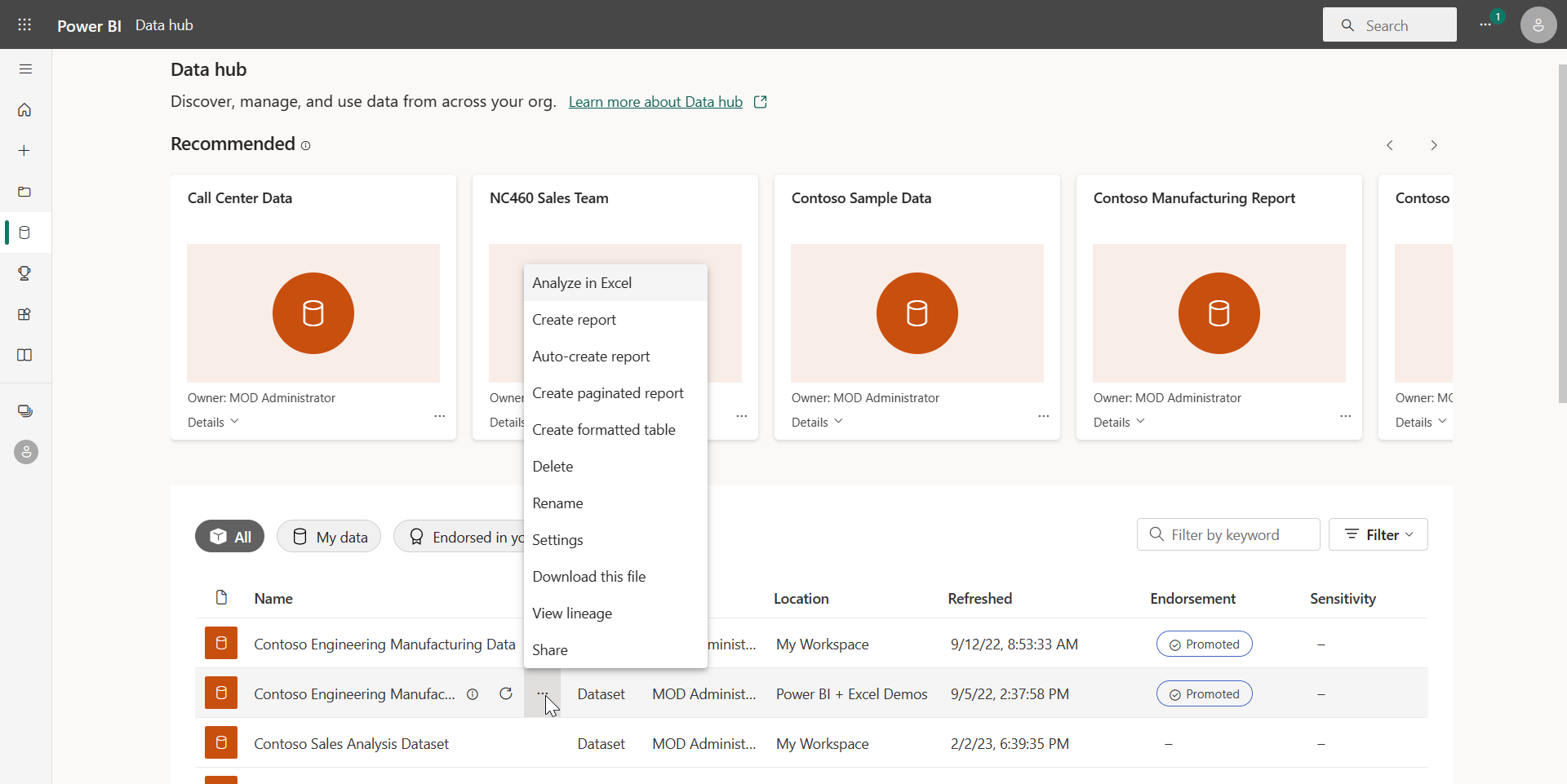Refresh the Contoso Engineering Manufac... dataset

506,693
